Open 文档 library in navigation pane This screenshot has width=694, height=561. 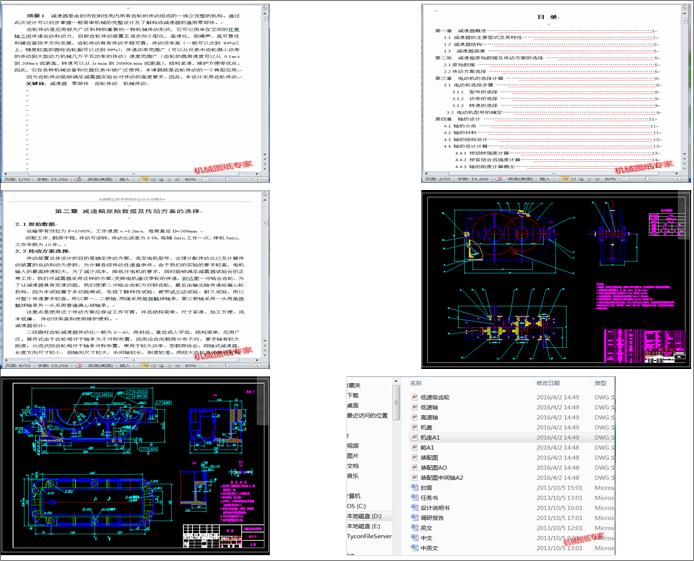[x=353, y=466]
